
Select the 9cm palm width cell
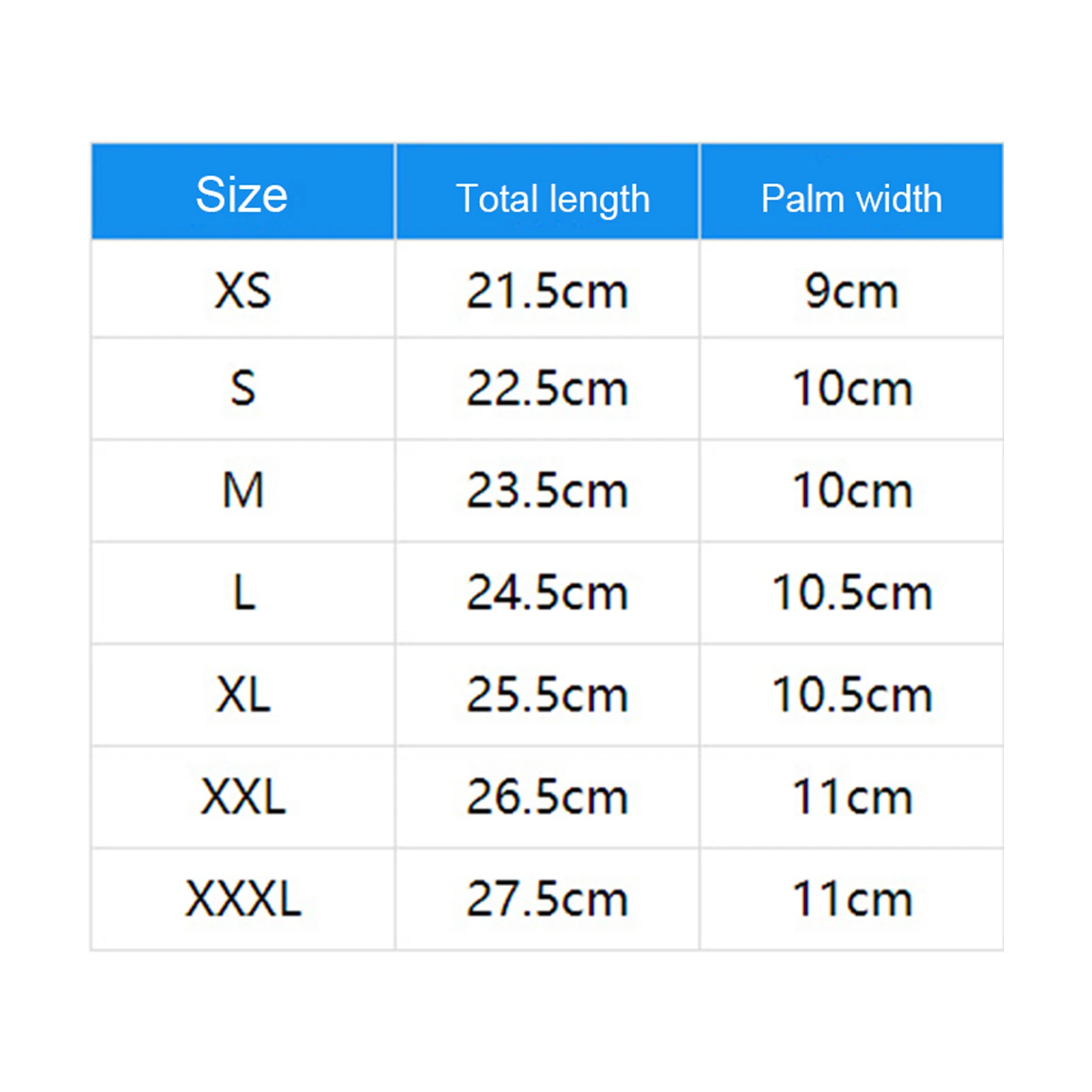[851, 291]
